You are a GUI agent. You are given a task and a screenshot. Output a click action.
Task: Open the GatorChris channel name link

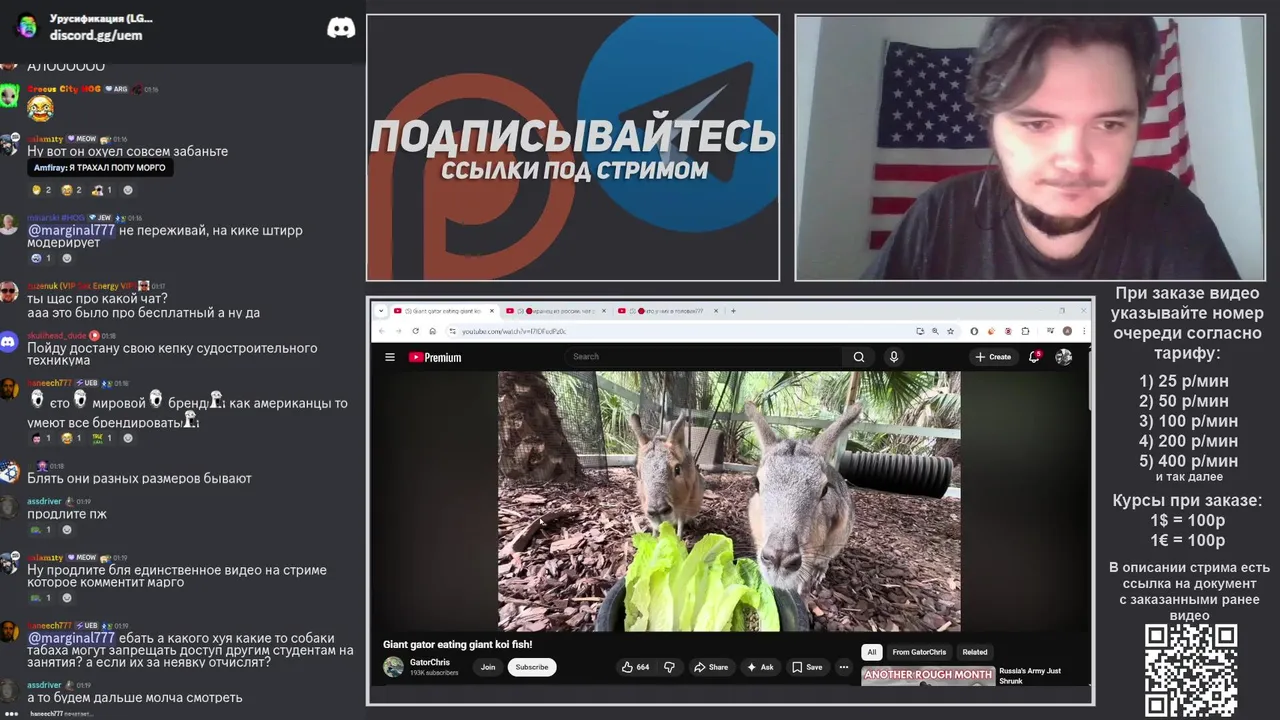click(x=430, y=662)
